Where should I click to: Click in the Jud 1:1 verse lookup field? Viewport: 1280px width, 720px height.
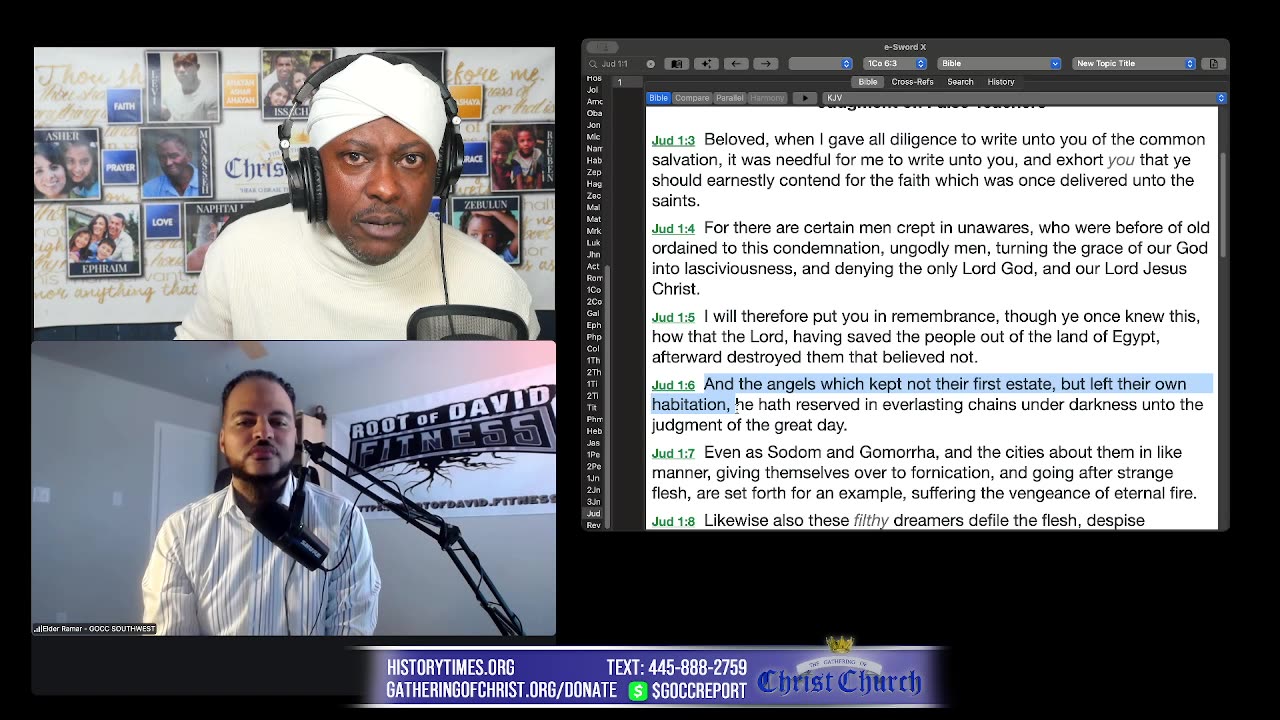621,64
